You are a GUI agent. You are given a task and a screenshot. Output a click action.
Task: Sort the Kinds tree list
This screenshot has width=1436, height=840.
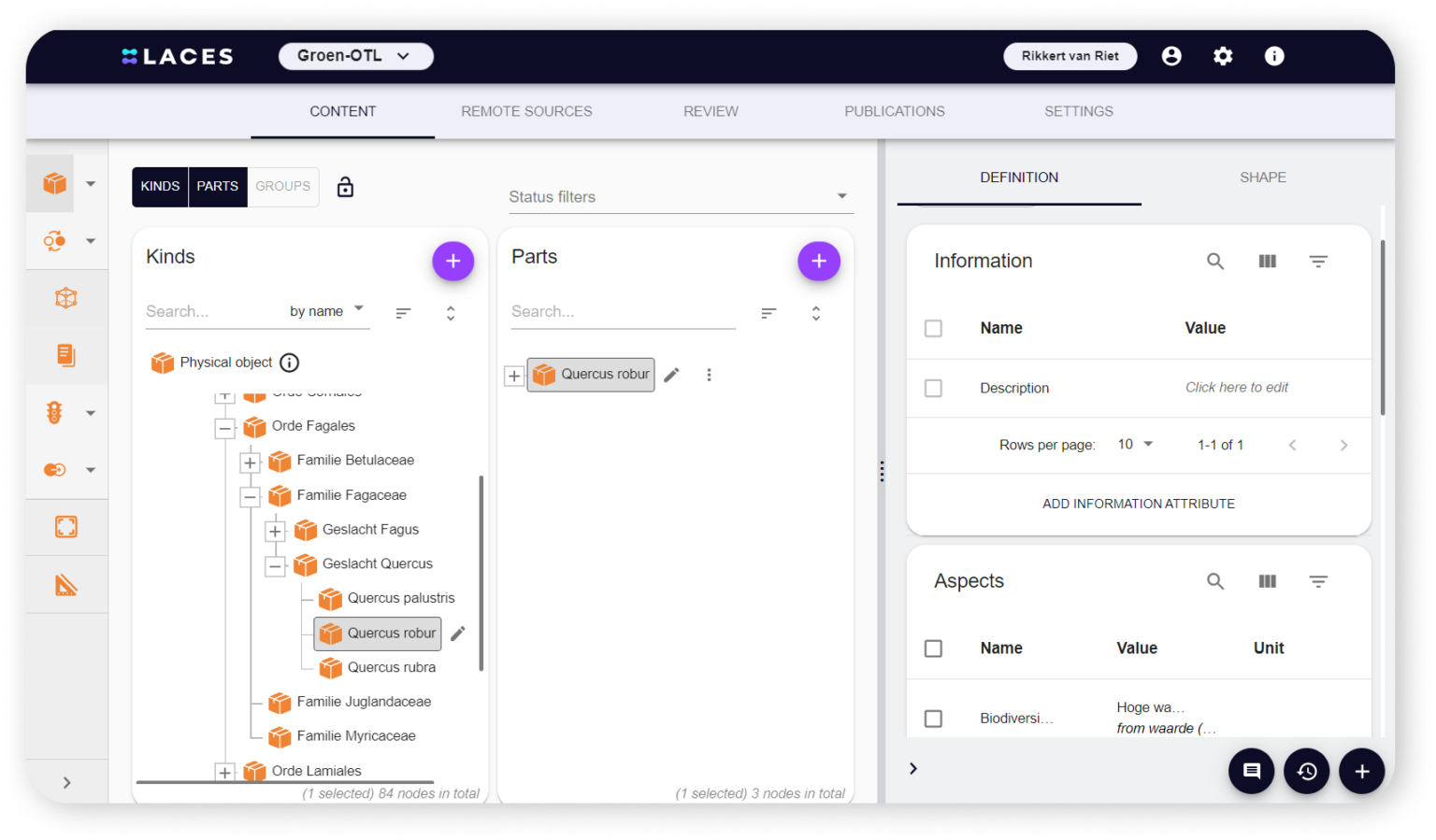[403, 313]
